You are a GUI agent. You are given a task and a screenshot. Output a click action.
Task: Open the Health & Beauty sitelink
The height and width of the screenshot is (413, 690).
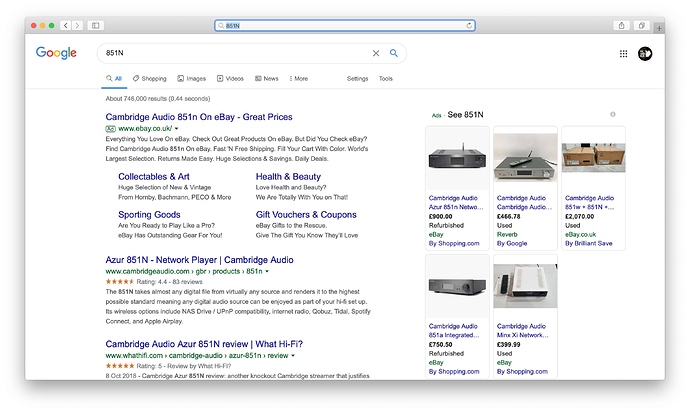pos(288,176)
